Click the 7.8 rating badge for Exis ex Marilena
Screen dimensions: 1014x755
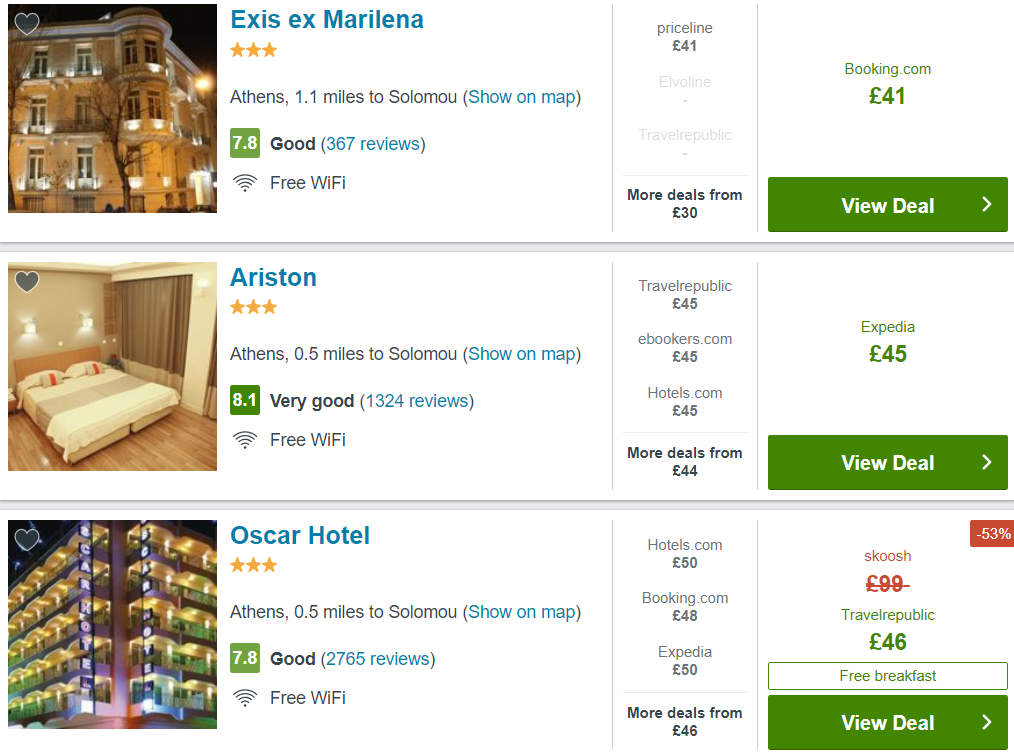coord(245,143)
